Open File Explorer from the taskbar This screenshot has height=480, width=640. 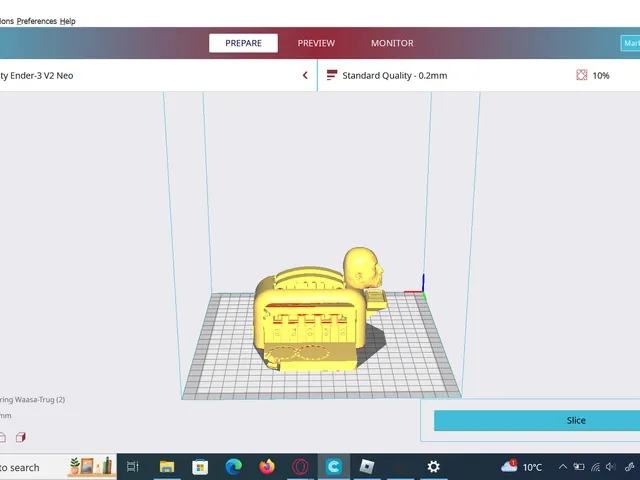coord(167,467)
